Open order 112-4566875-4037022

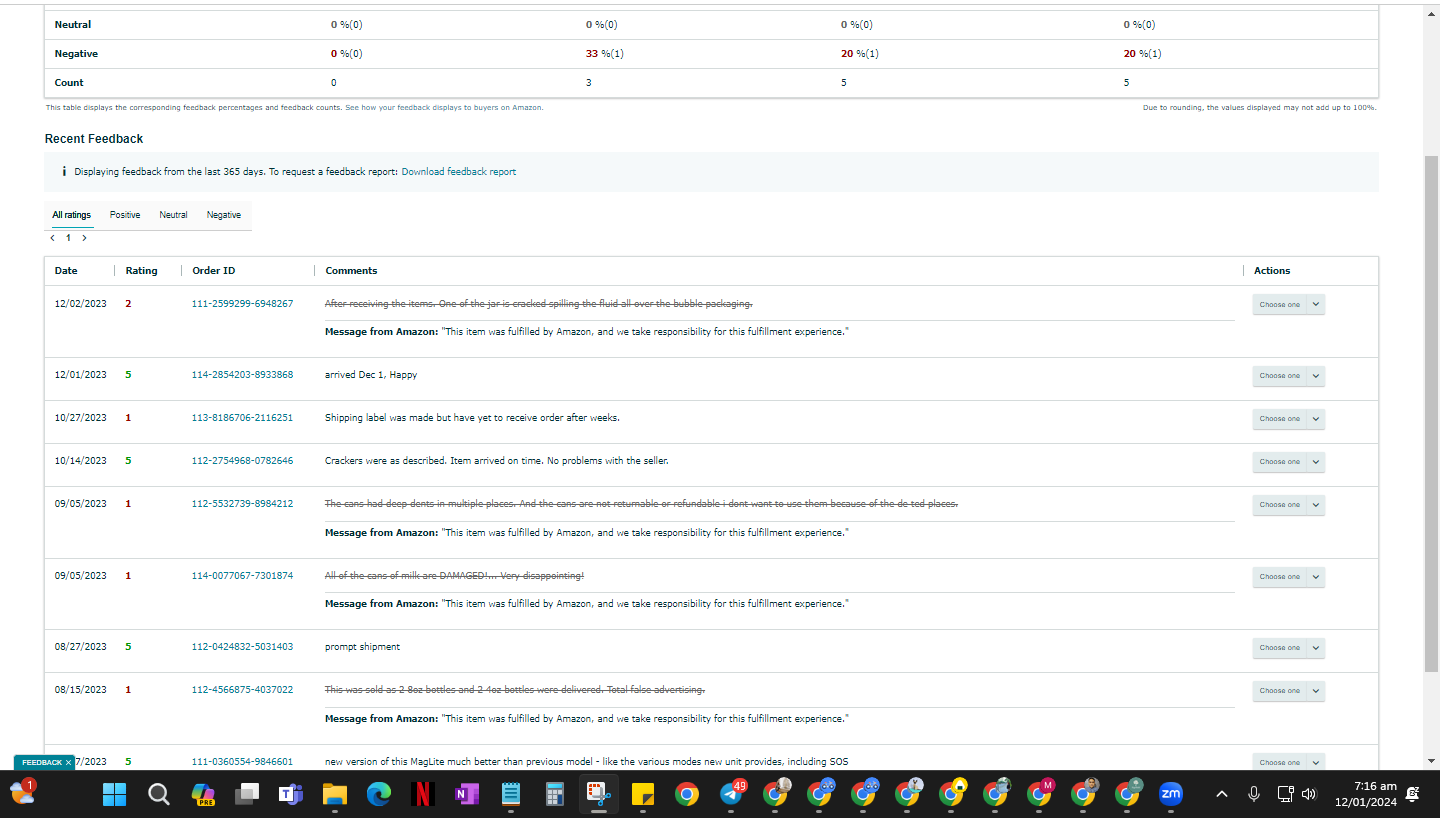(242, 690)
